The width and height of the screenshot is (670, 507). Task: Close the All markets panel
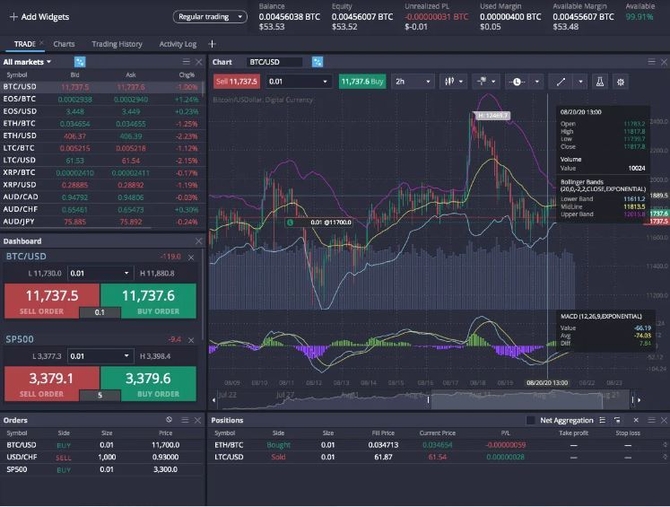[200, 61]
